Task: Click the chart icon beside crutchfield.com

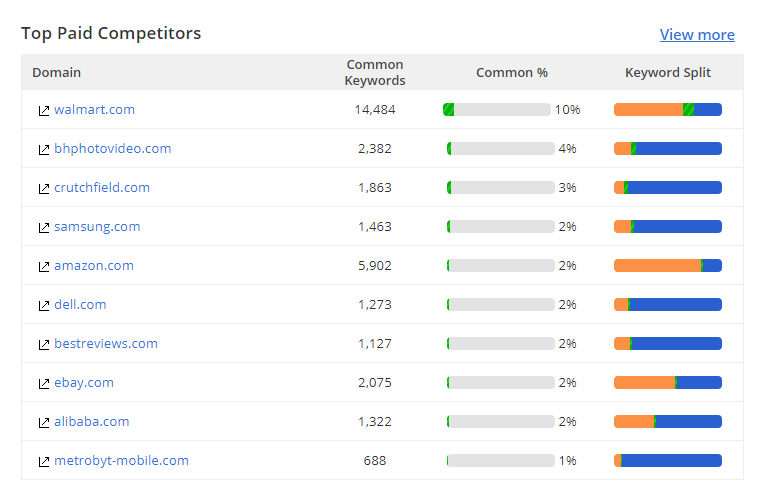Action: [44, 188]
